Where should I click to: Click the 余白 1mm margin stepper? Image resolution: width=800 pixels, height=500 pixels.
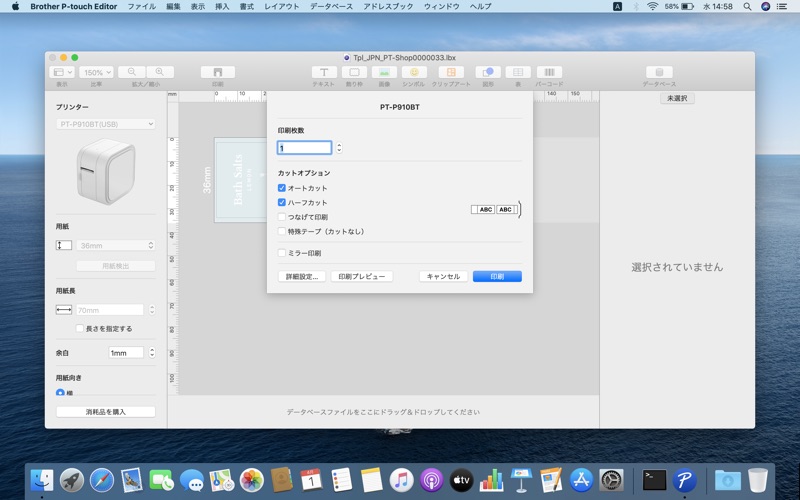tap(152, 353)
